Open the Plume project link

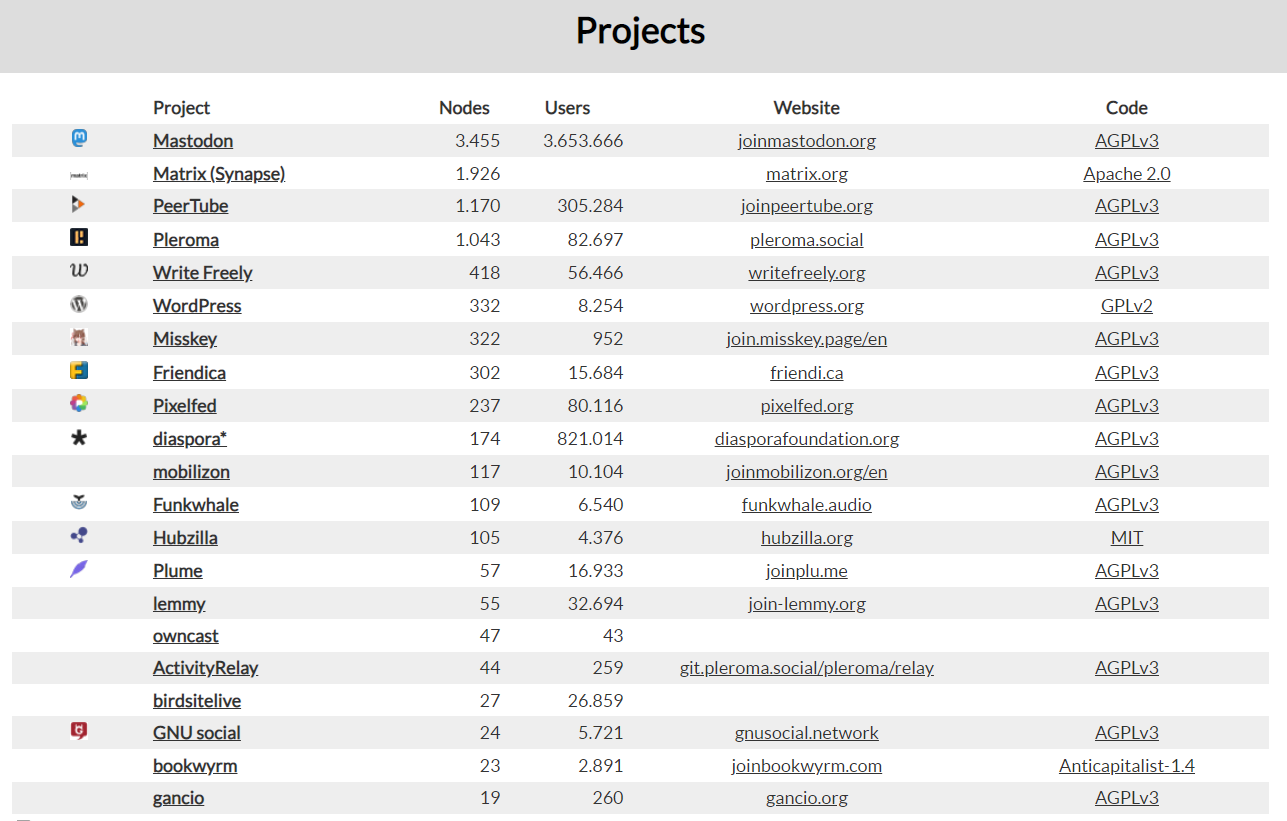coord(178,571)
